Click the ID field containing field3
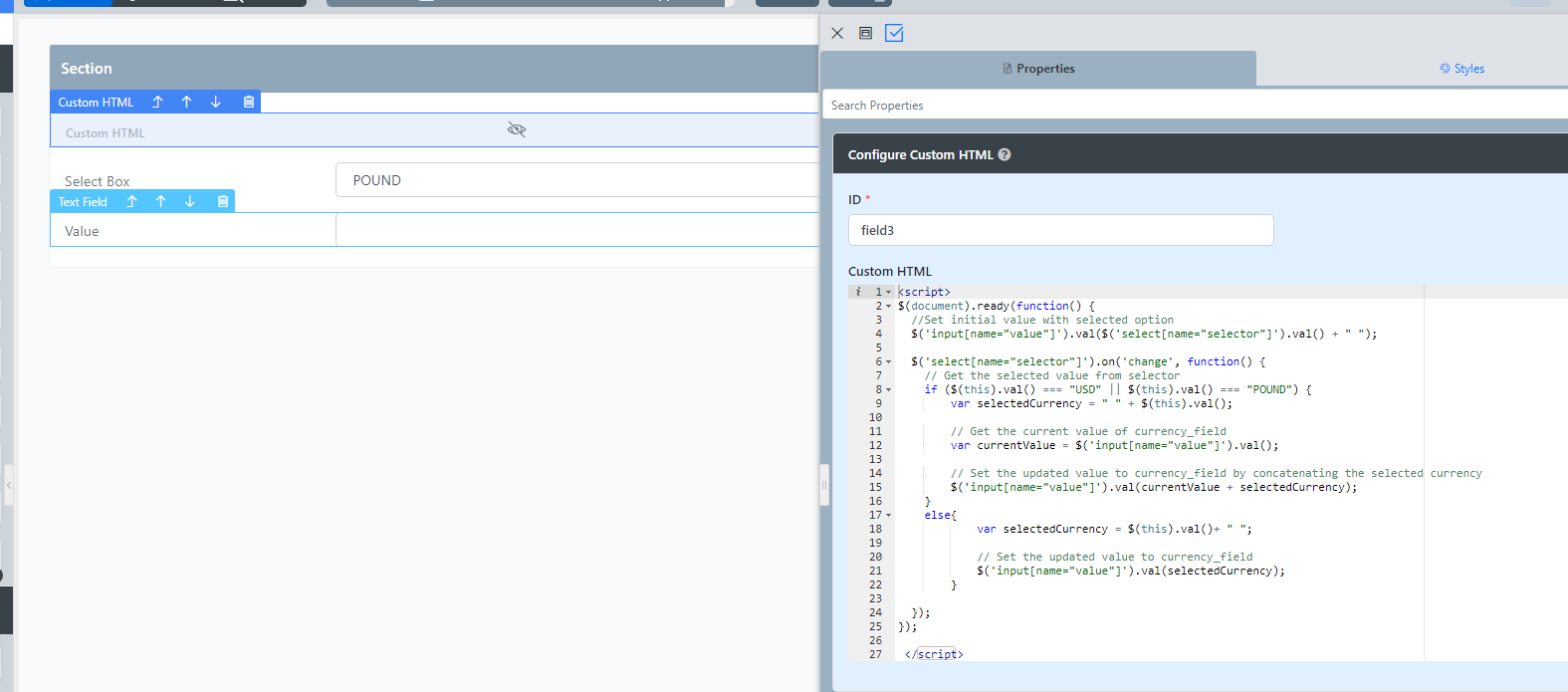 (1060, 230)
